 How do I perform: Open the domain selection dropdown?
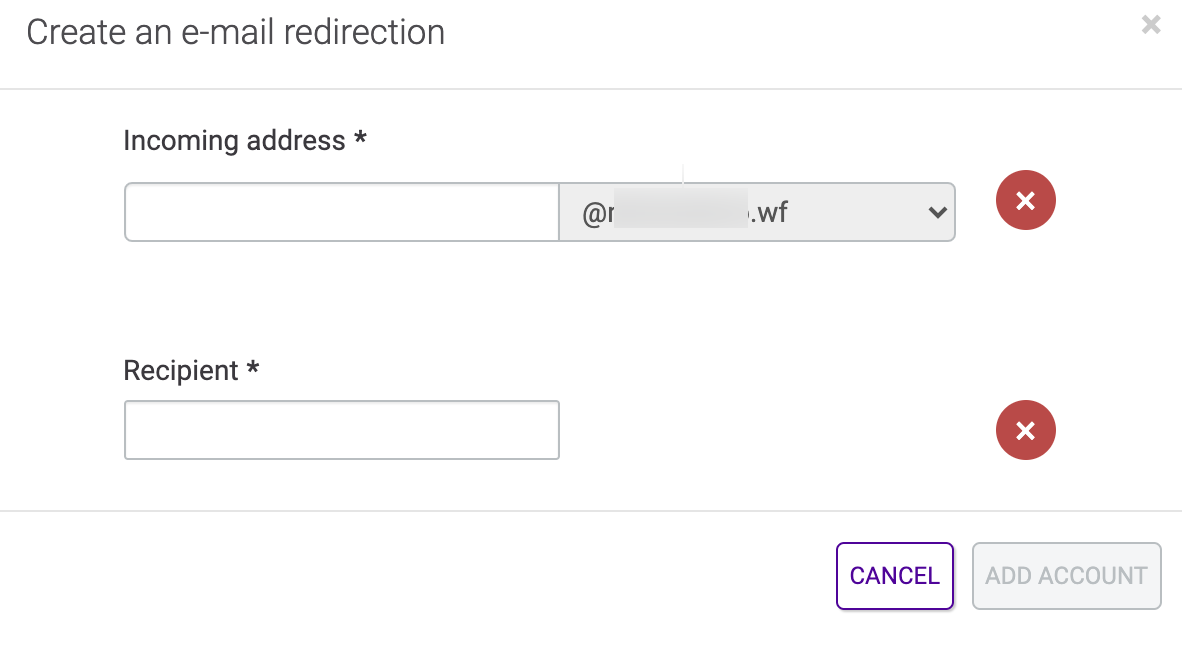(756, 212)
